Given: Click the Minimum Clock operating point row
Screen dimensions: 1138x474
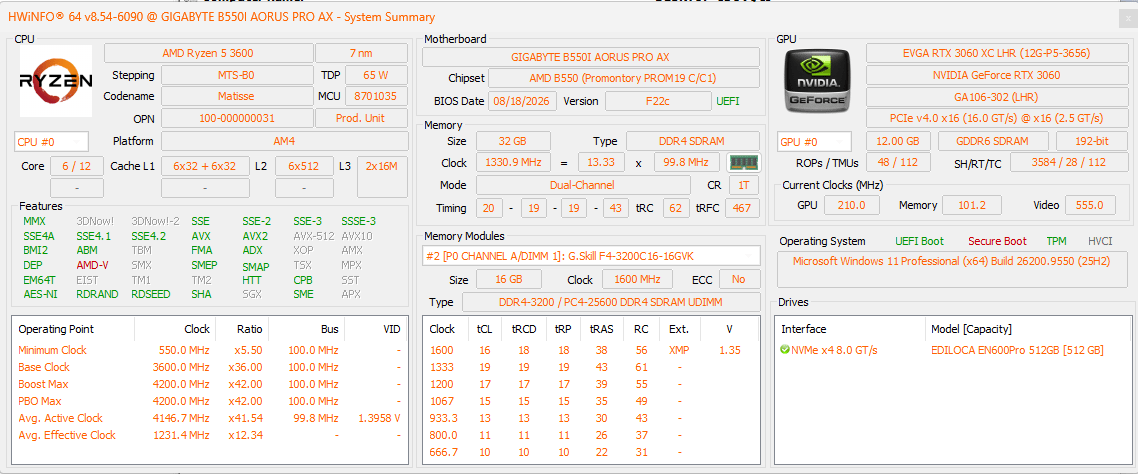Looking at the screenshot, I should pyautogui.click(x=210, y=350).
